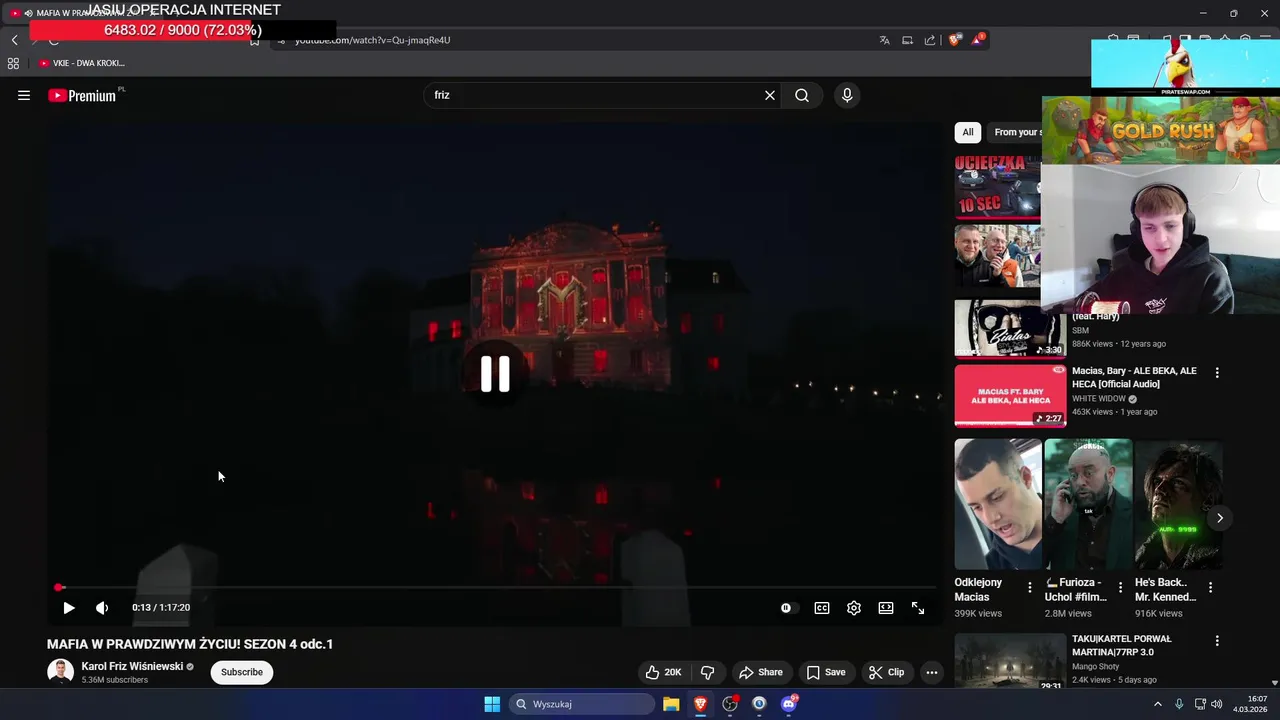Open TAKUJKARTEL PORWAŁ MARTINA|77RP 3.0 video
The height and width of the screenshot is (720, 1280).
1121,645
